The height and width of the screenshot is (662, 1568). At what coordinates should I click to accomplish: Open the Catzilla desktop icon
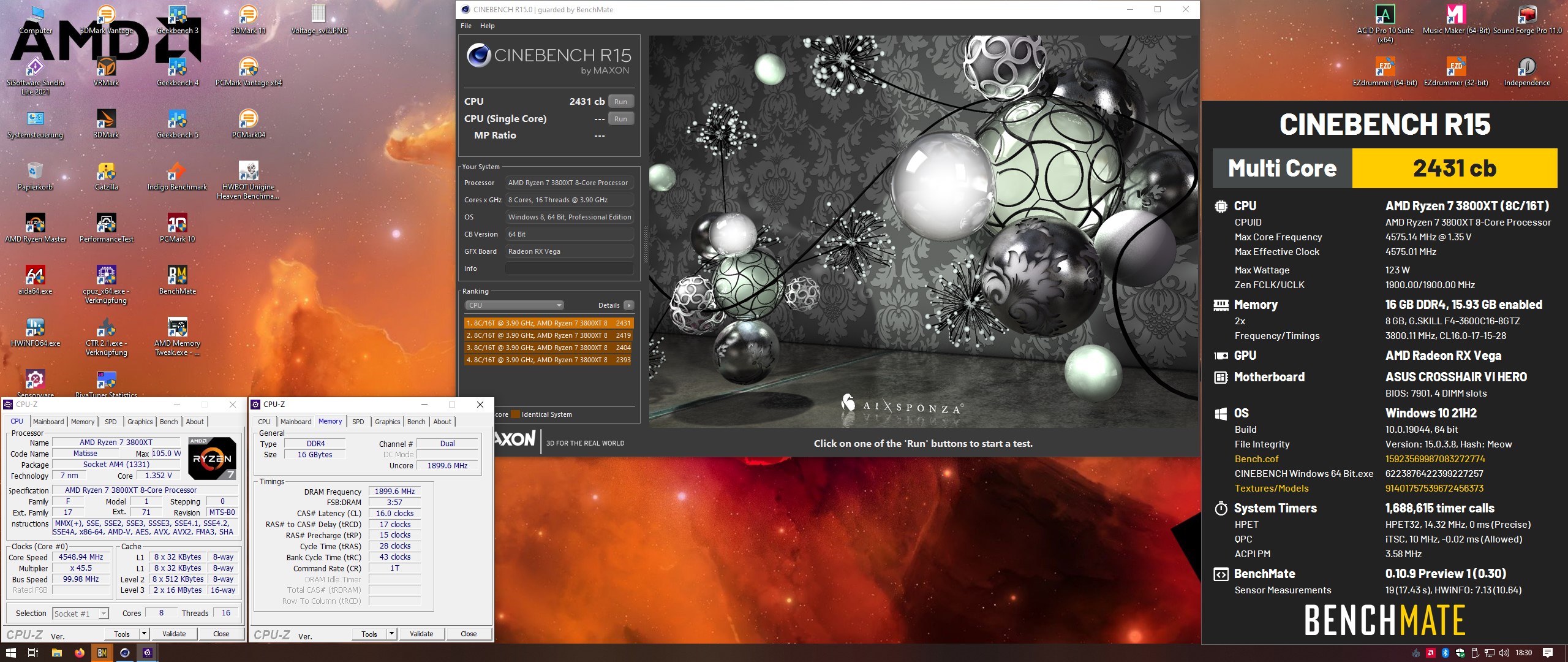tap(106, 175)
